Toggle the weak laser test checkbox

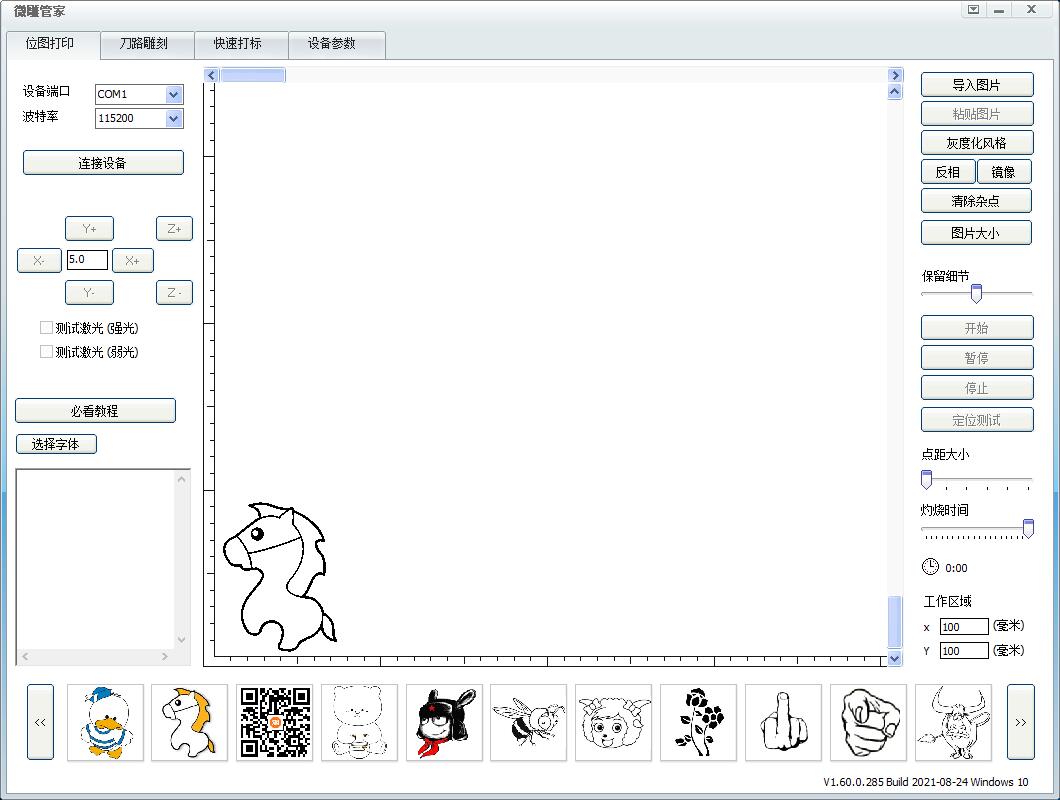point(46,352)
